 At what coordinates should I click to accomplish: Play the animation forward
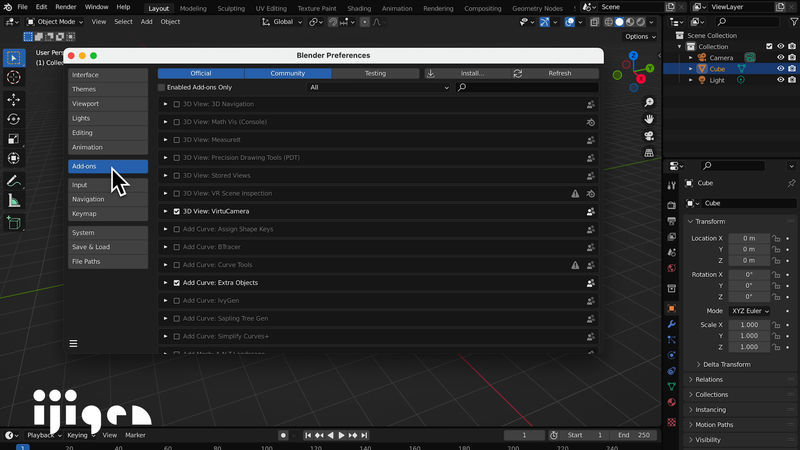click(x=341, y=435)
